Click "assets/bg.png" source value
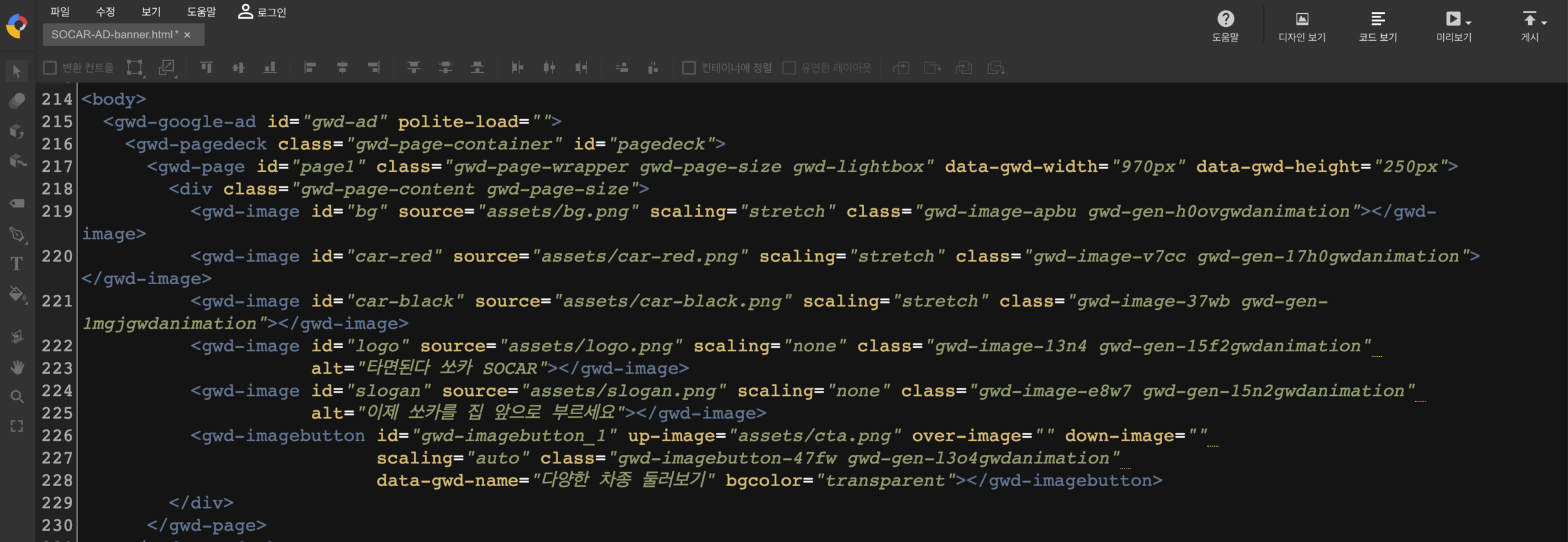This screenshot has height=542, width=1568. pos(558,211)
